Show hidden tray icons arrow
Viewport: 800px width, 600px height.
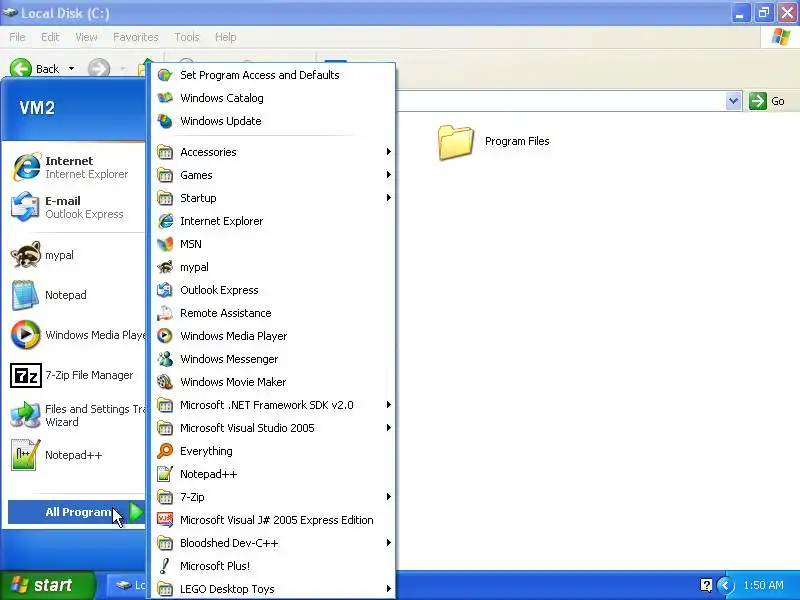pyautogui.click(x=725, y=585)
